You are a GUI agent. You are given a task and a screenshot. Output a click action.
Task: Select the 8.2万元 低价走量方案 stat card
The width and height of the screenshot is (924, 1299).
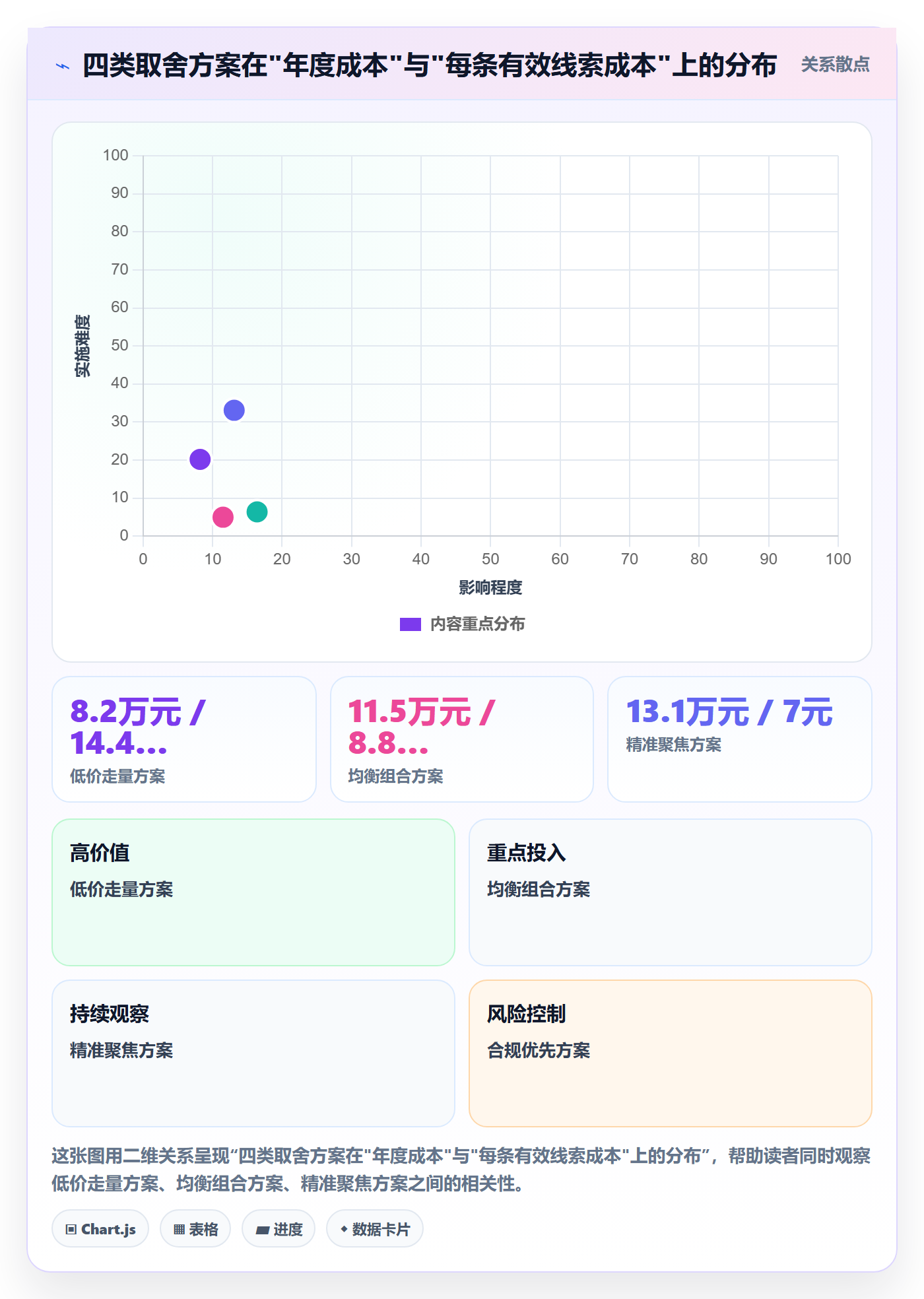tap(184, 739)
